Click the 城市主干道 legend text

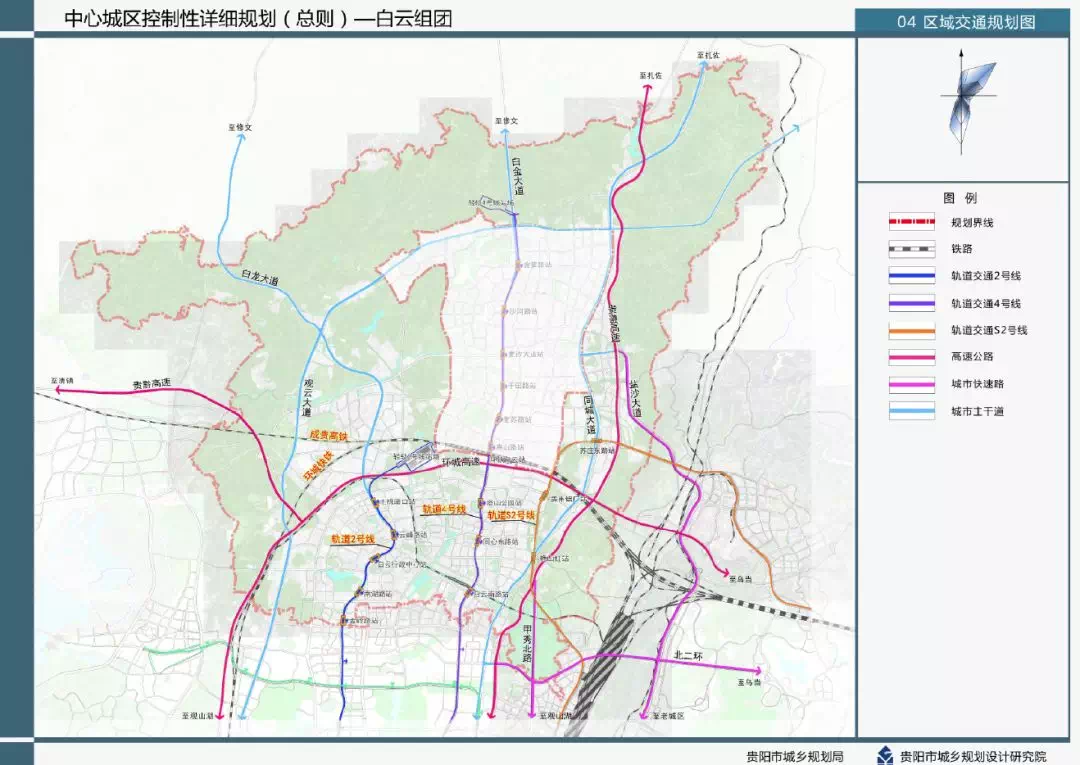pyautogui.click(x=977, y=411)
